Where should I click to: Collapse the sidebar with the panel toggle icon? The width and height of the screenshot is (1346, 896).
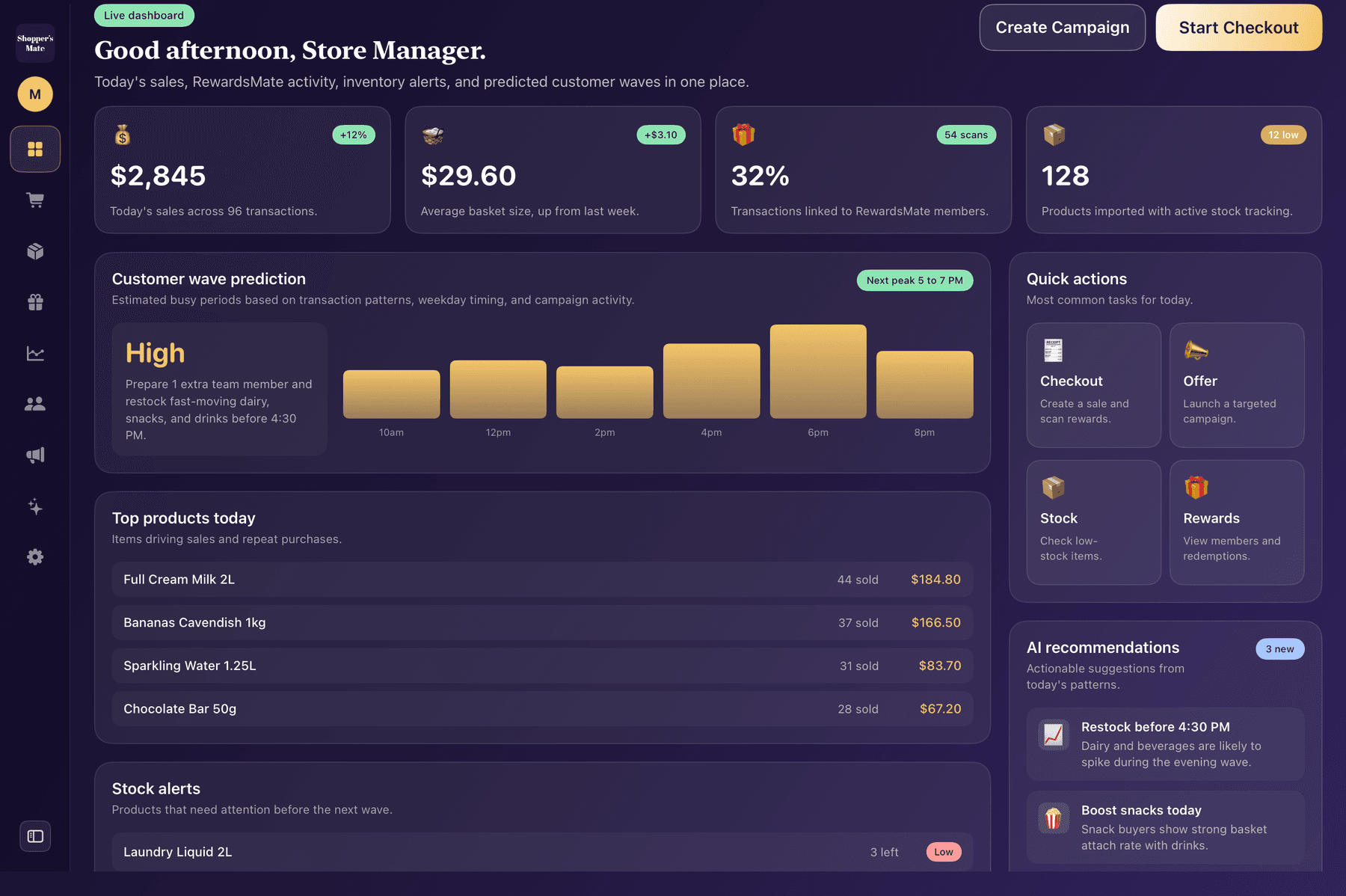35,836
